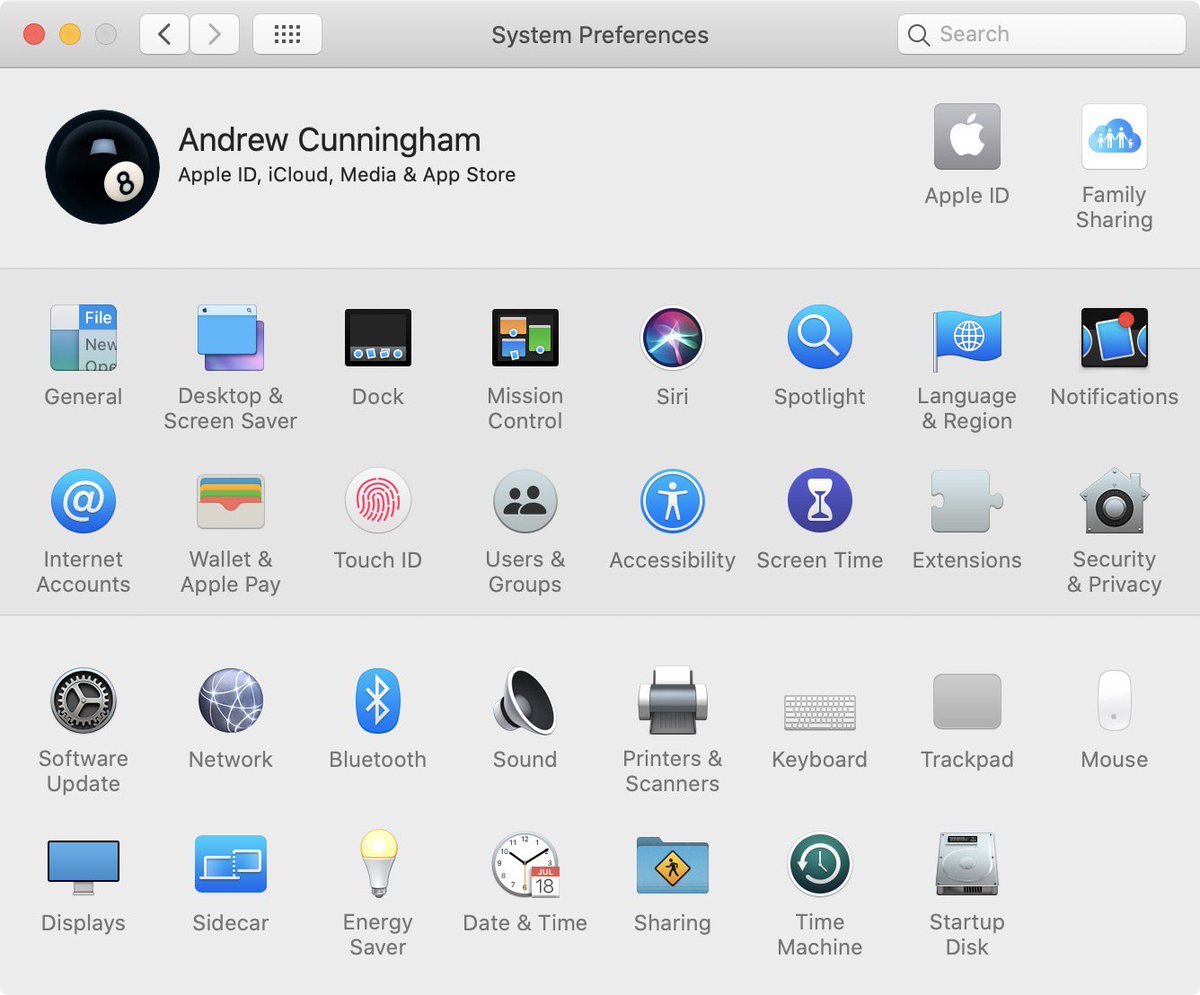Open Mouse preferences

(x=1114, y=701)
